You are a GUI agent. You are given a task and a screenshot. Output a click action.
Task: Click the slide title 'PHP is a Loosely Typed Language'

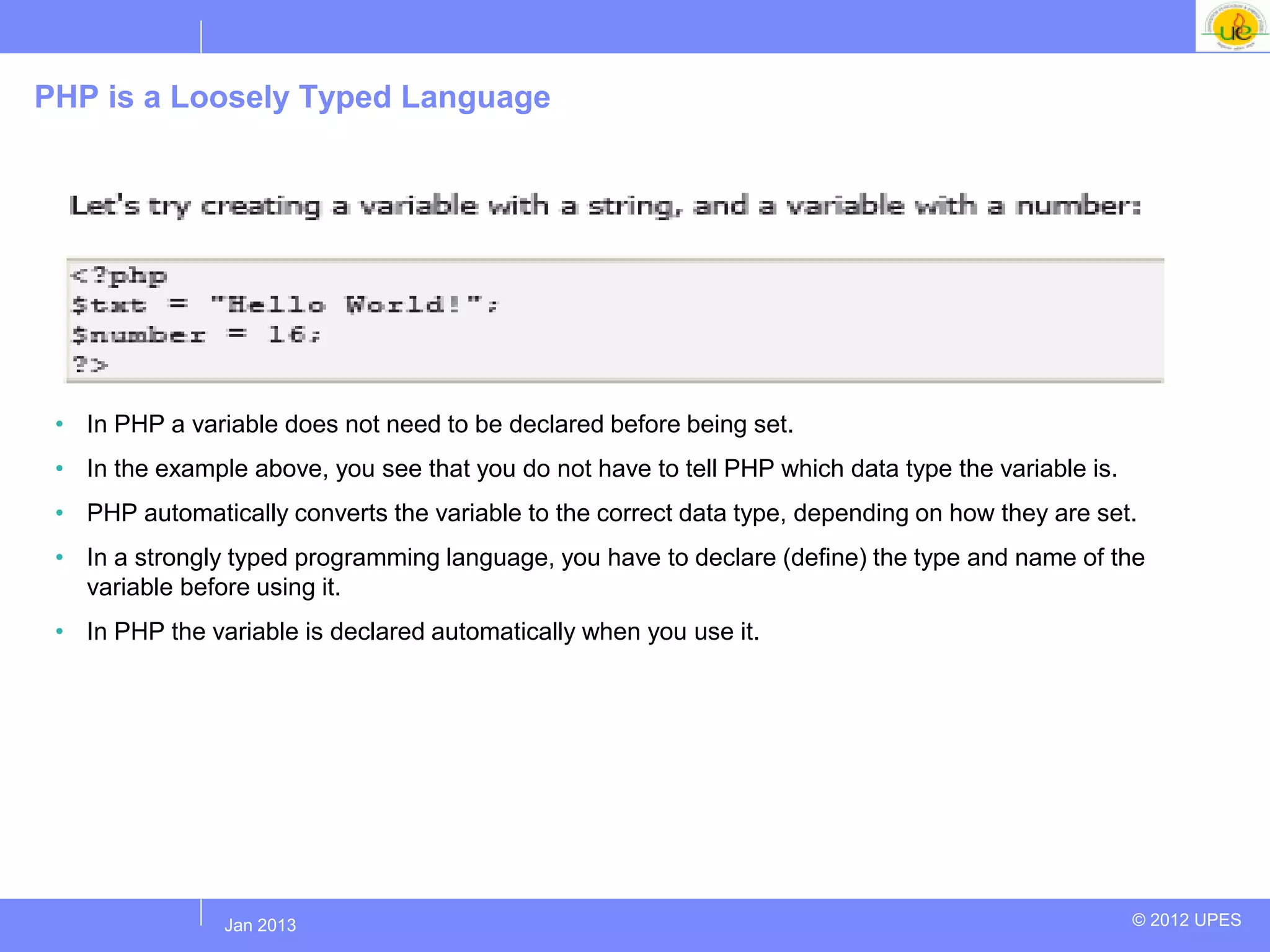292,97
